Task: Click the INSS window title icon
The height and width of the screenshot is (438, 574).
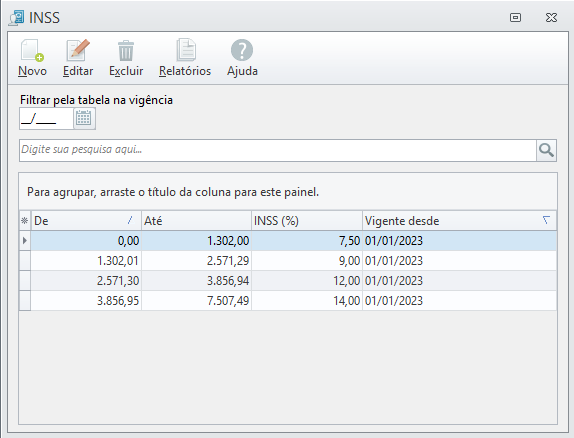Action: point(16,18)
